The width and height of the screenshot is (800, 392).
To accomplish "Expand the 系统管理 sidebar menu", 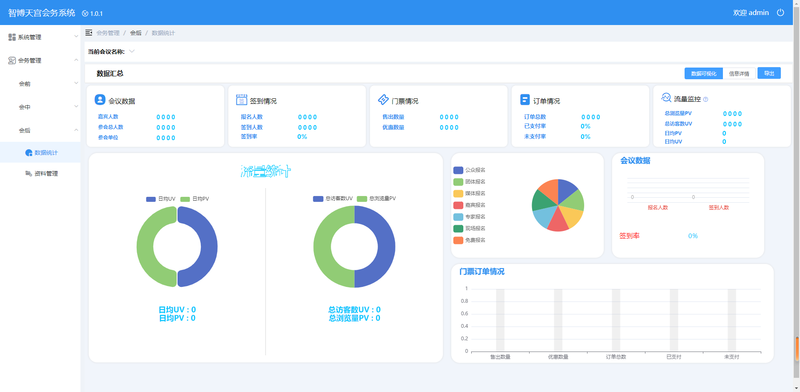I will click(x=40, y=37).
